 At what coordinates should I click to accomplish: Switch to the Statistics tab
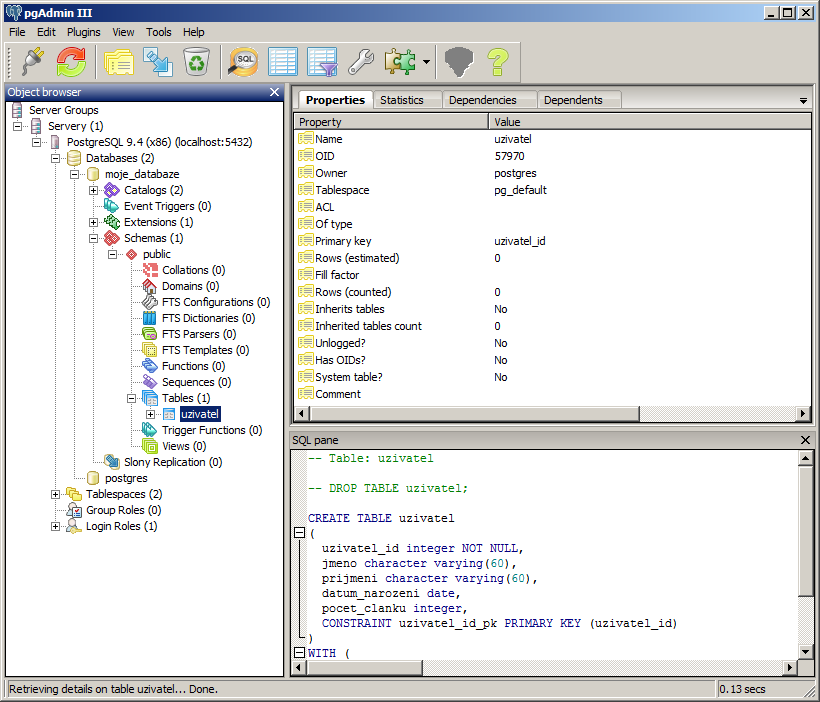(x=402, y=100)
